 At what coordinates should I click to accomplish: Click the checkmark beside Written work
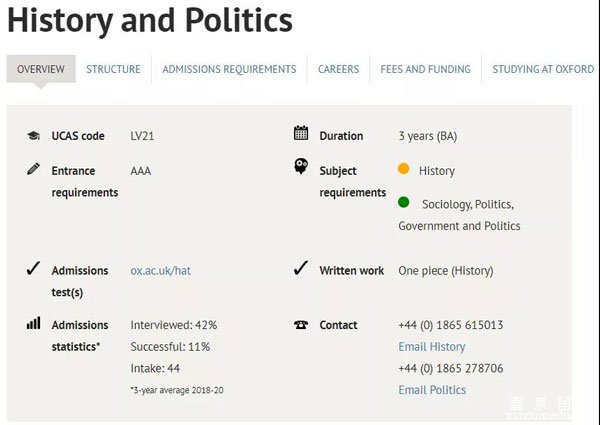[301, 268]
